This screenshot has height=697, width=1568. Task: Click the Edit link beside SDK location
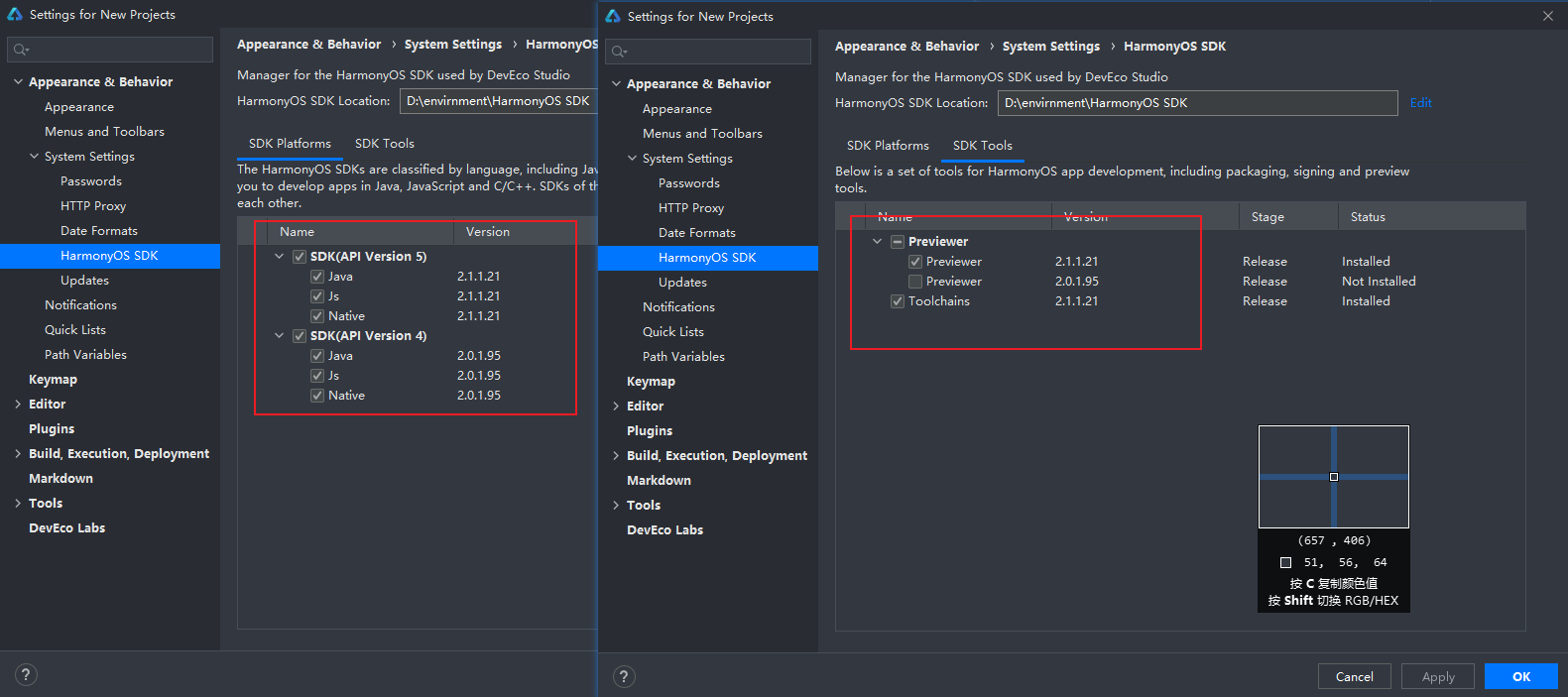pos(1420,103)
